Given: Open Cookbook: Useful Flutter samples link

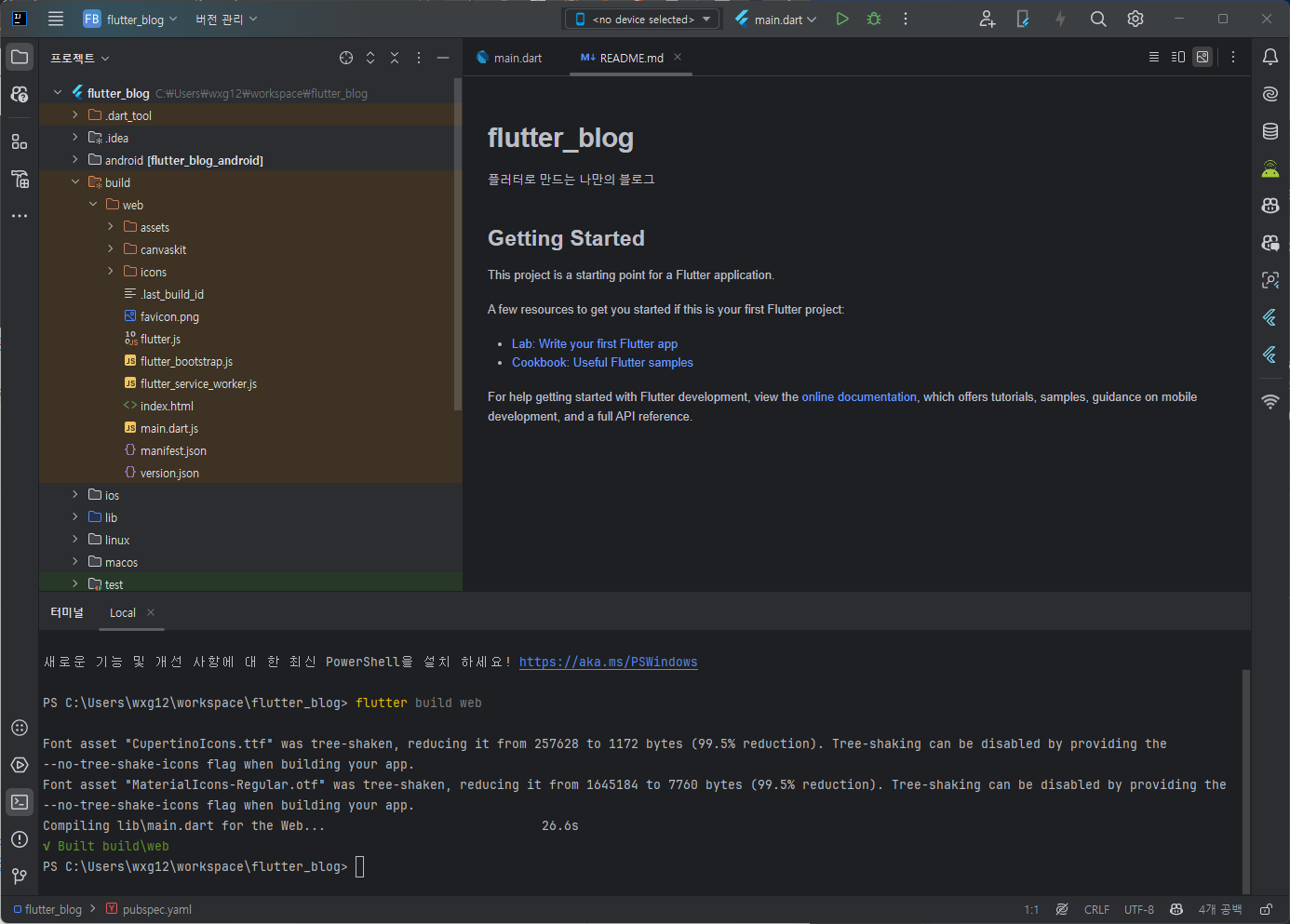Looking at the screenshot, I should coord(602,362).
